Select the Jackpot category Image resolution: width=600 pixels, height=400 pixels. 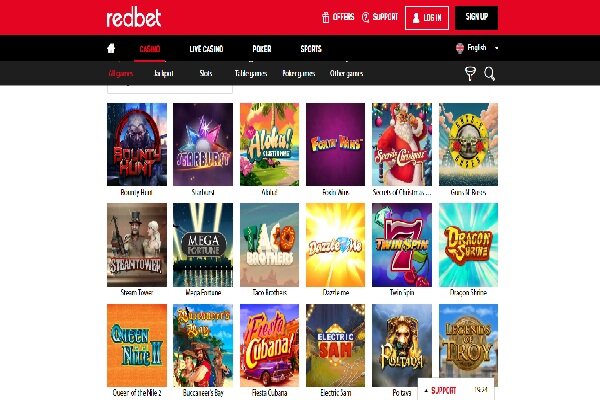click(x=164, y=73)
